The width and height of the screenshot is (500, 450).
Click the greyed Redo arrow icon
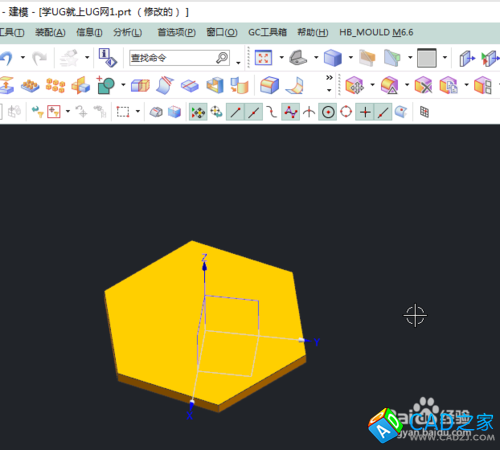coord(39,58)
